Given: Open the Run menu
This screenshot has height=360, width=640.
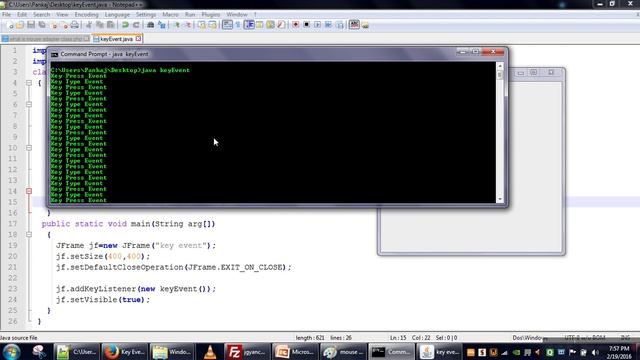Looking at the screenshot, I should click(190, 14).
